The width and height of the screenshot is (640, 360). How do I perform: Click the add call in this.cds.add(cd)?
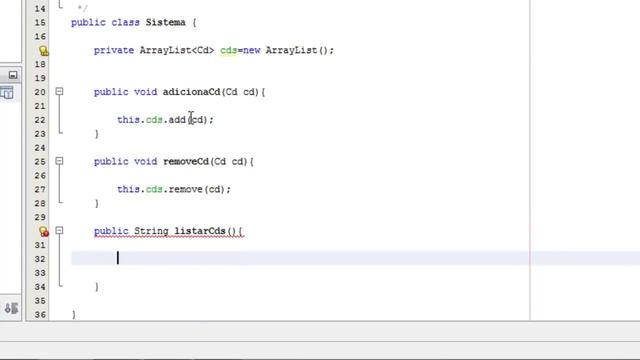point(177,120)
